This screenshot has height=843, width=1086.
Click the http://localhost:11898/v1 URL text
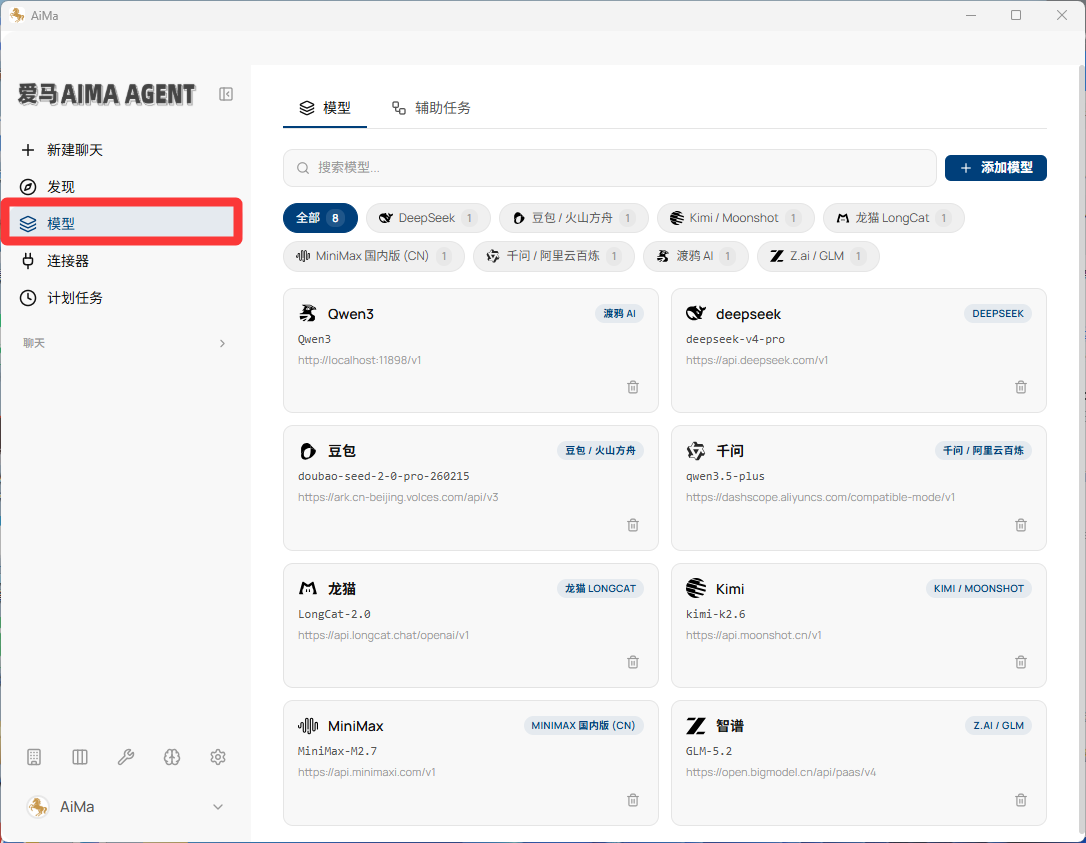359,360
